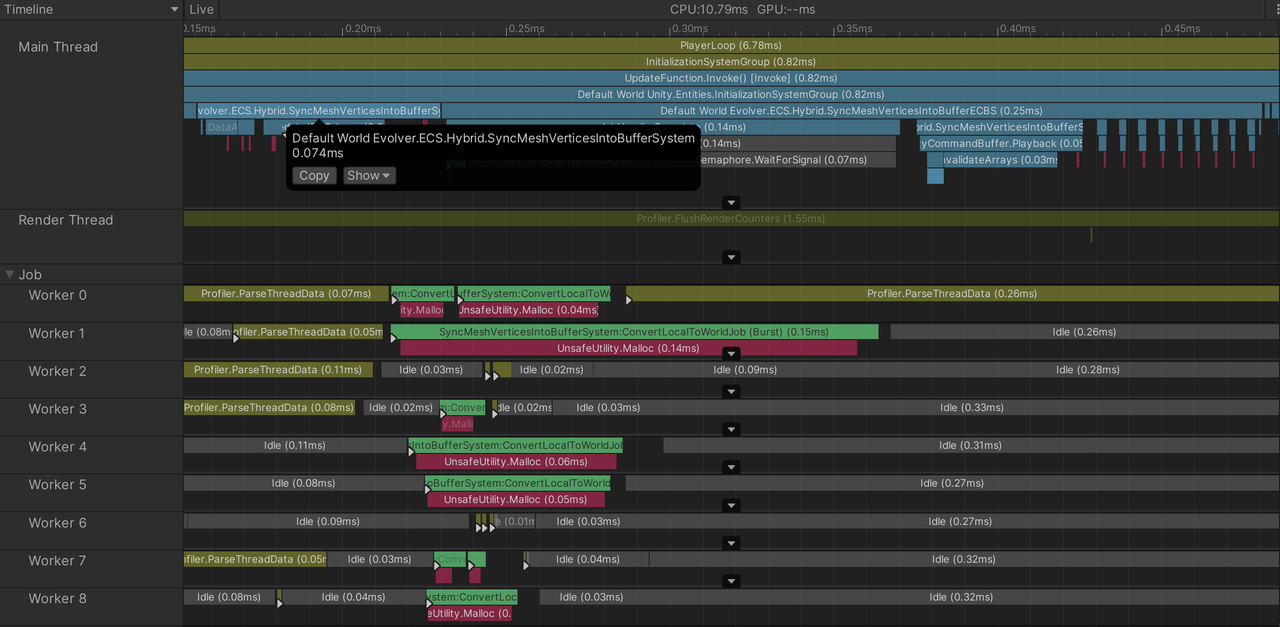Select the Profiler.FlushRenderCounters sample on Render Thread
The image size is (1280, 627).
(x=731, y=216)
